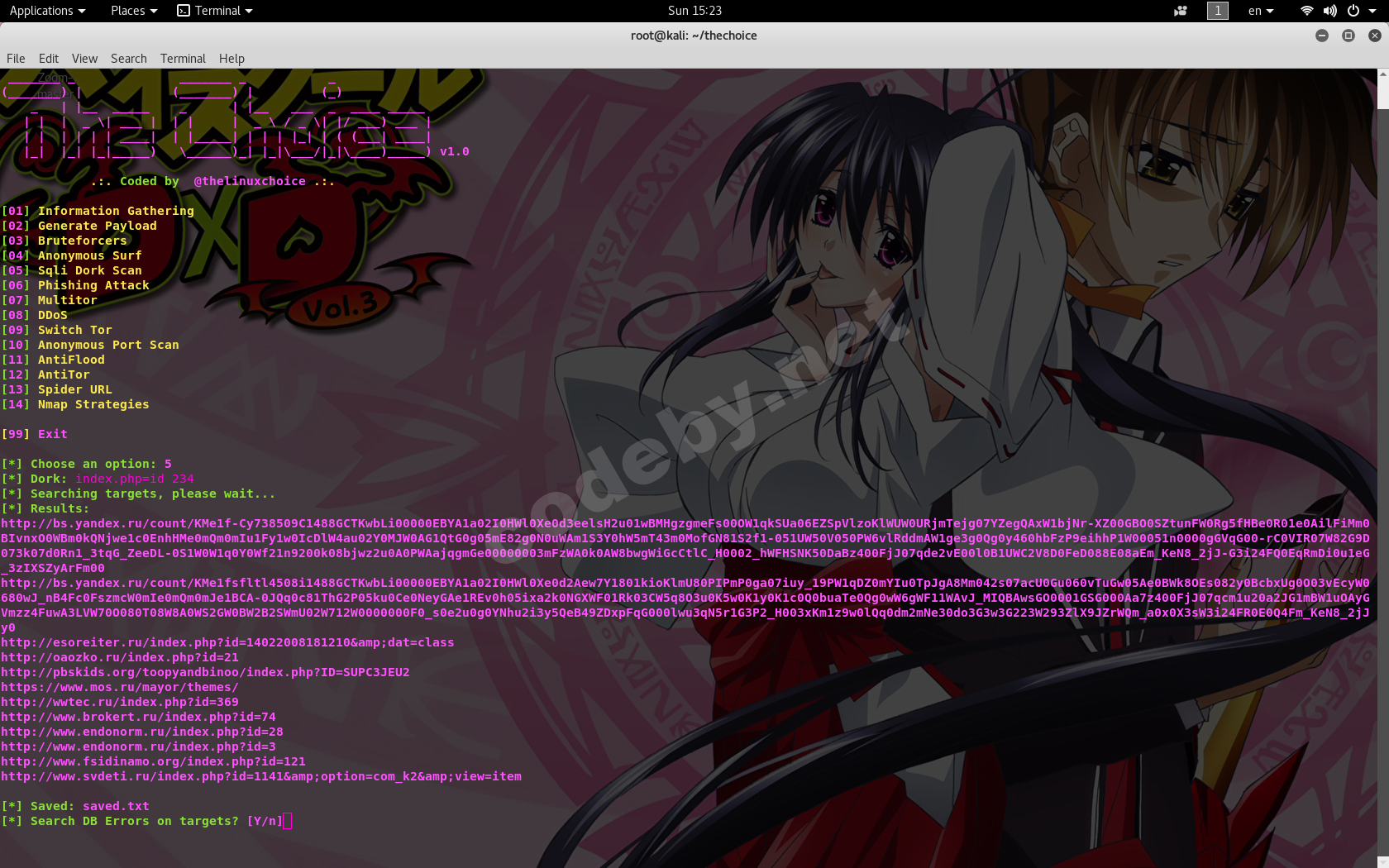1389x868 pixels.
Task: Open the Places menu
Action: 134,11
